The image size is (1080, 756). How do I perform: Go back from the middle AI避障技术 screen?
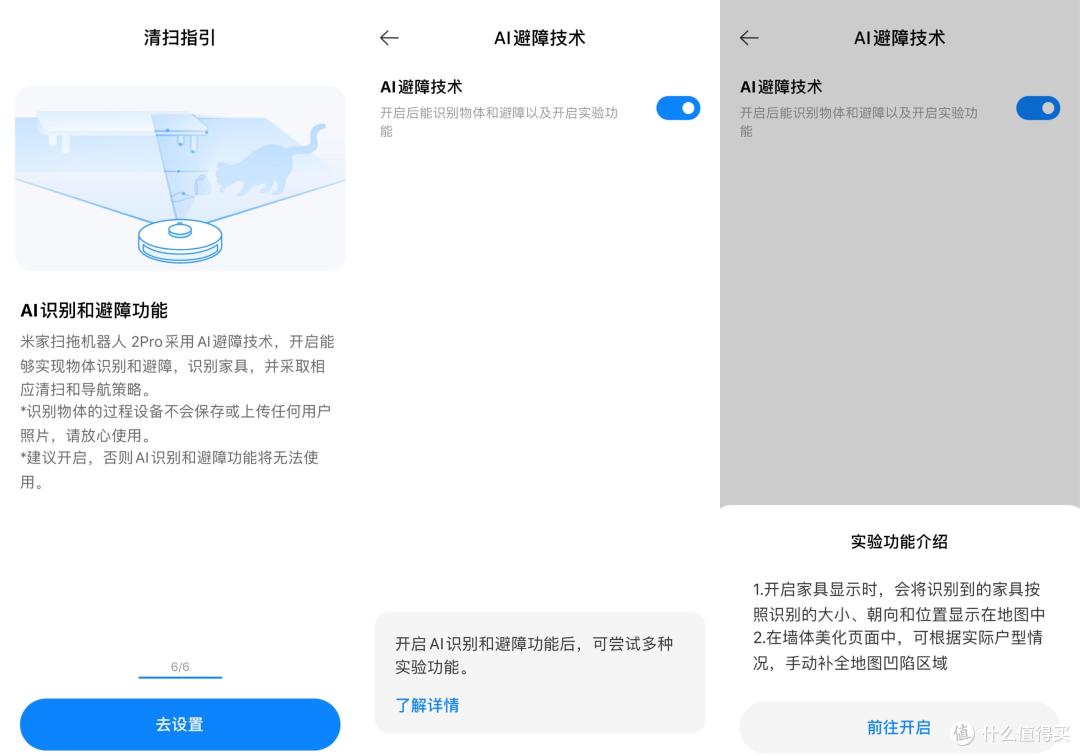(389, 38)
